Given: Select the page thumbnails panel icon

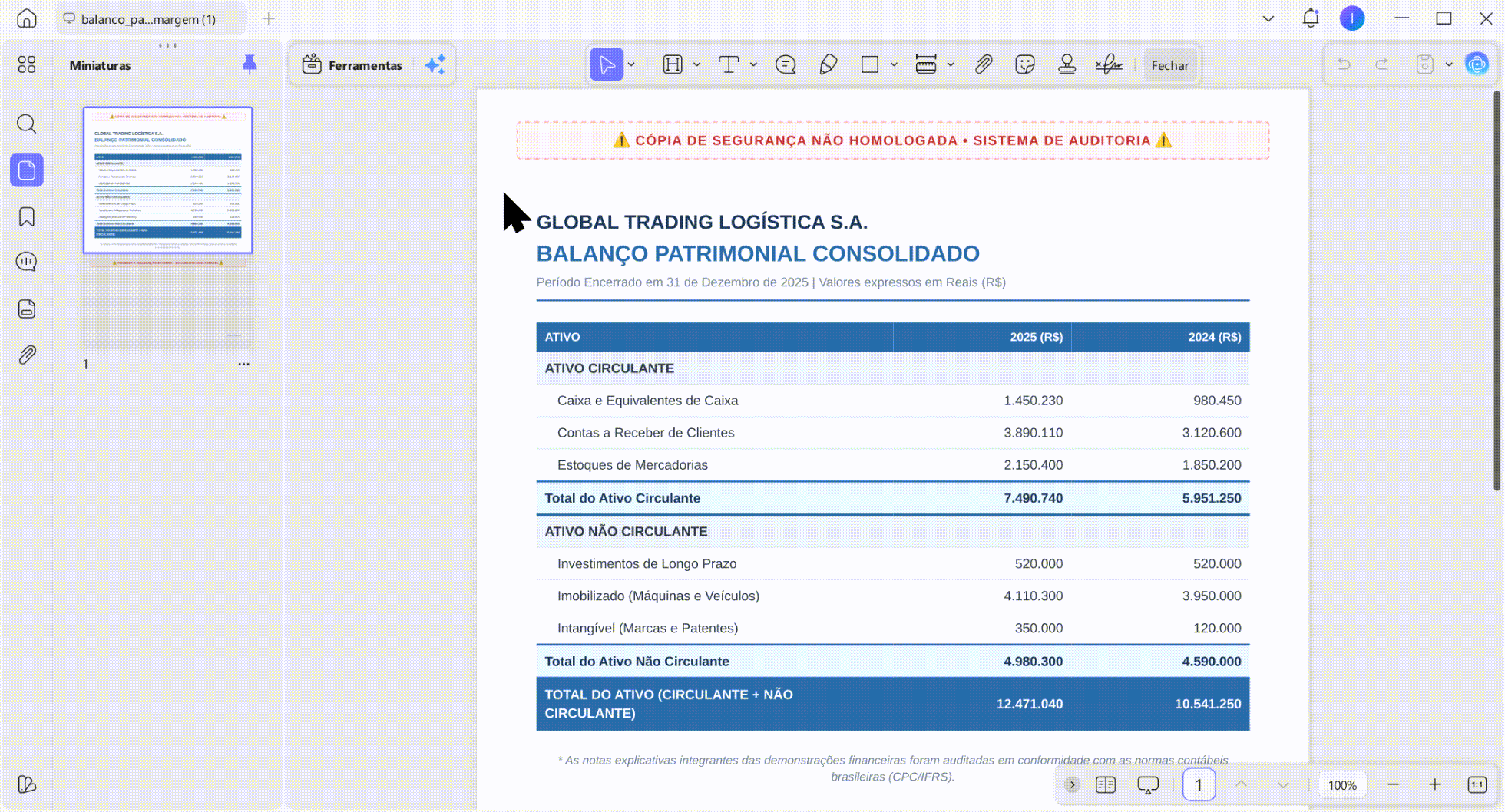Looking at the screenshot, I should click(x=27, y=170).
